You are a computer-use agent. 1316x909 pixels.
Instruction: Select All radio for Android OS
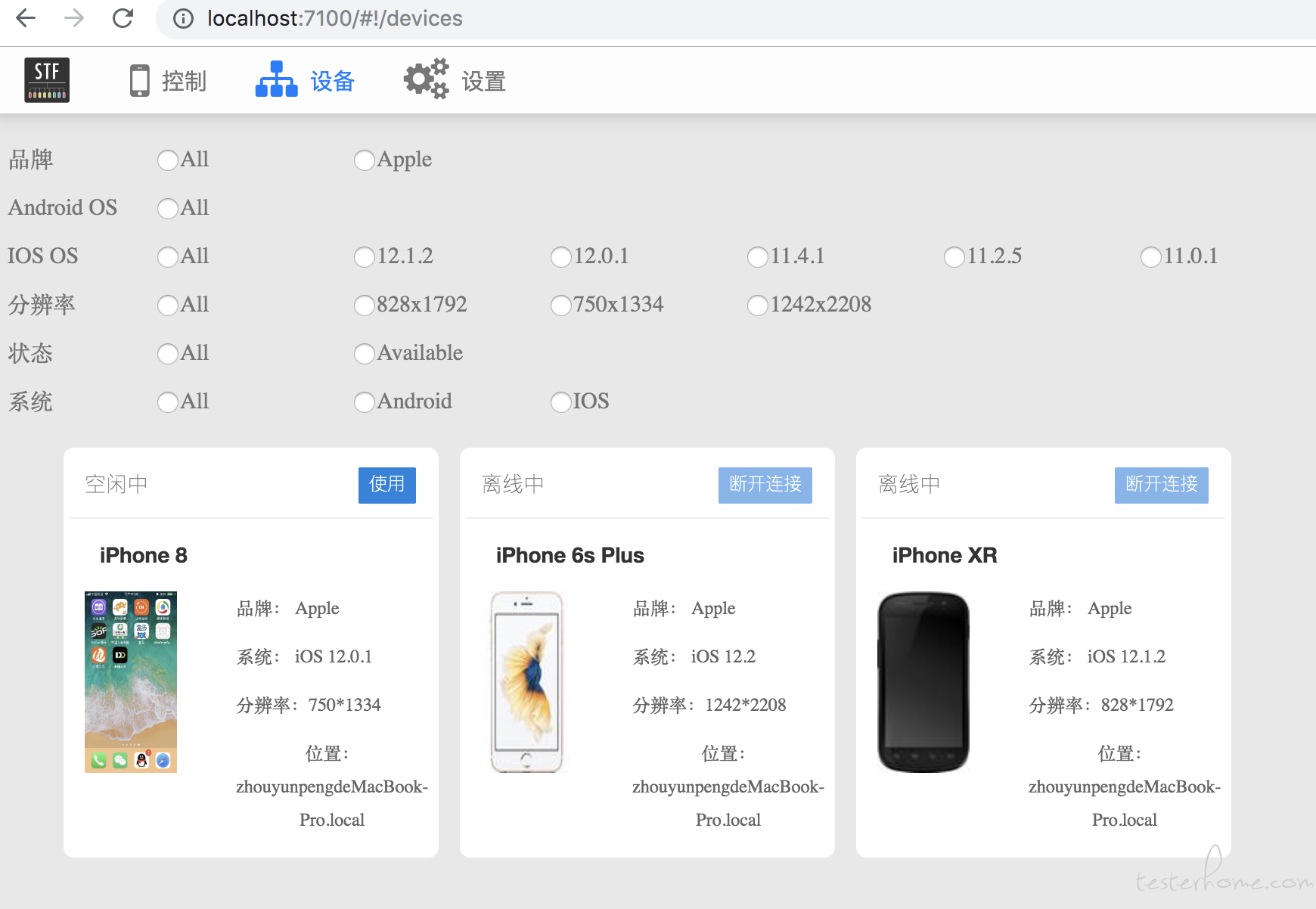[168, 209]
